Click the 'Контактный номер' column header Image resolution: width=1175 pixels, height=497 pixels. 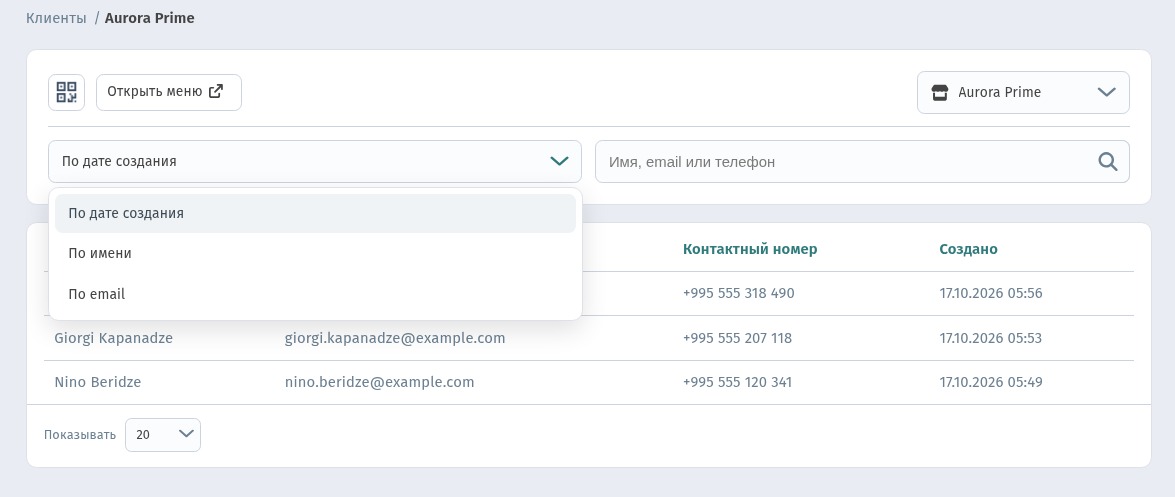tap(750, 249)
